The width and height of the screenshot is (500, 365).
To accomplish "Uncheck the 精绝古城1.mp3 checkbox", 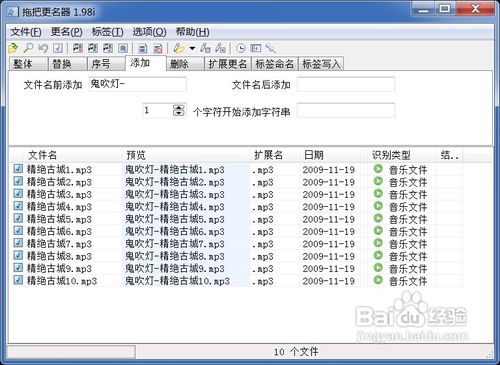I will click(18, 169).
